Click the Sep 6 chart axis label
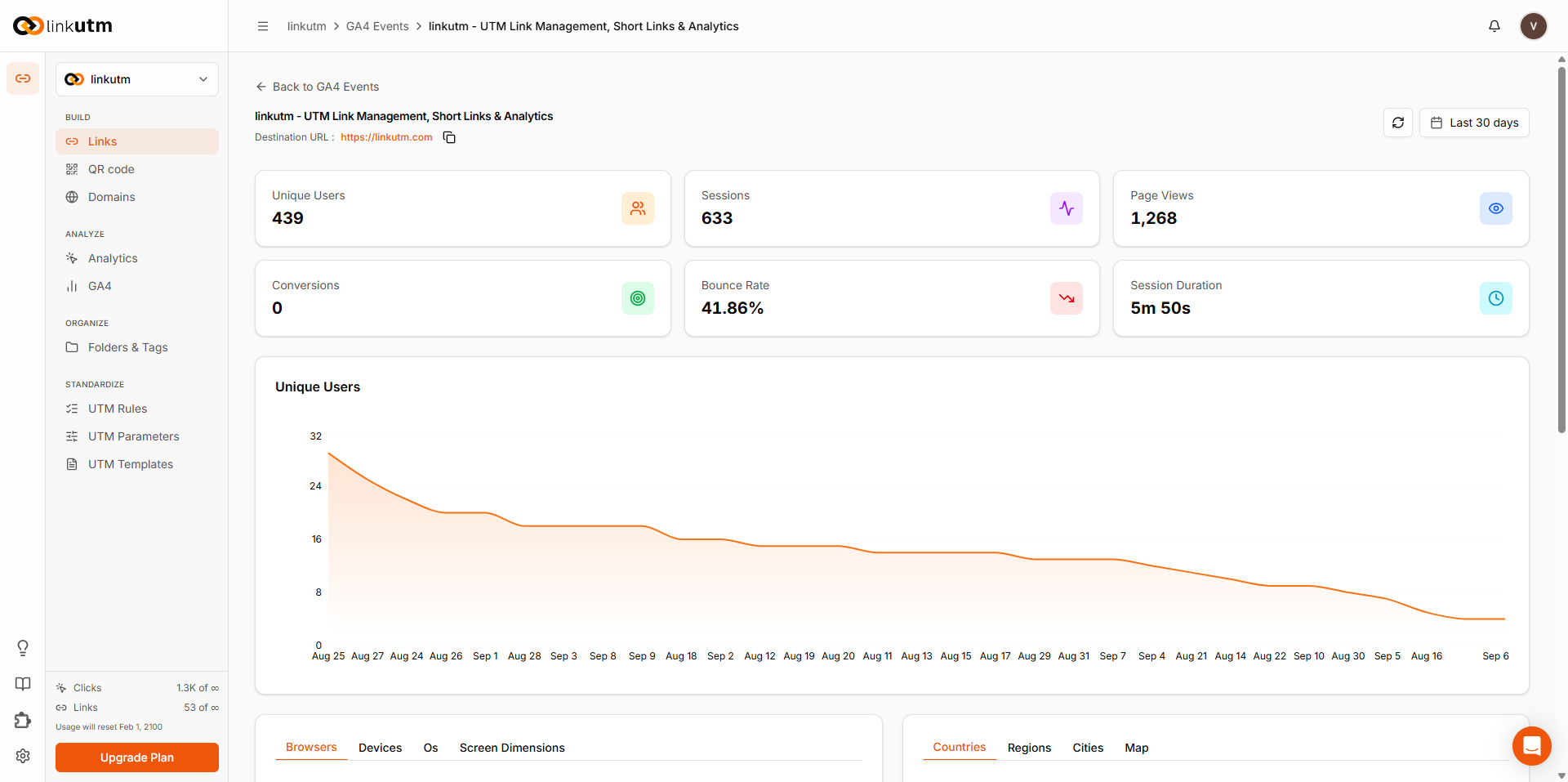Screen dimensions: 1568x782 pos(1495,656)
